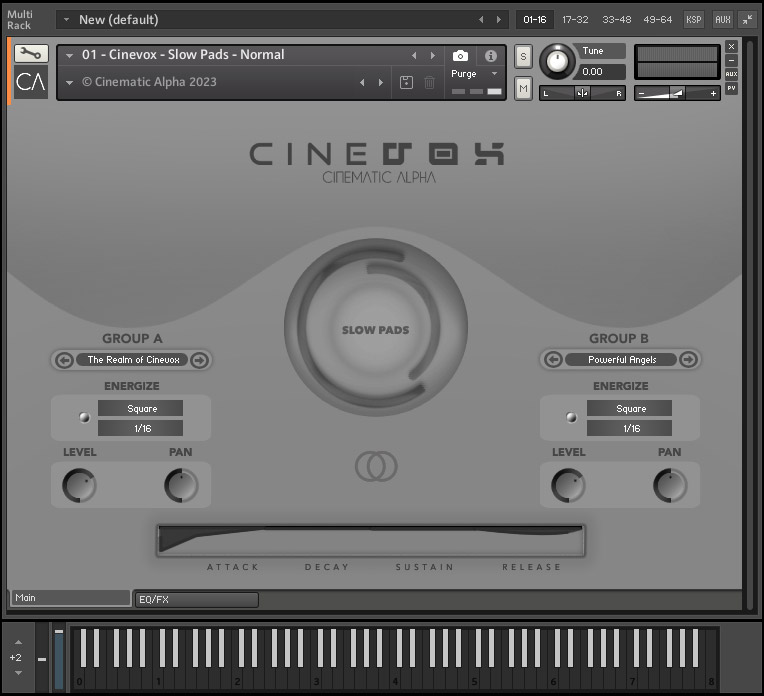Viewport: 764px width, 696px height.
Task: Click the delete trash bin icon
Action: point(429,82)
